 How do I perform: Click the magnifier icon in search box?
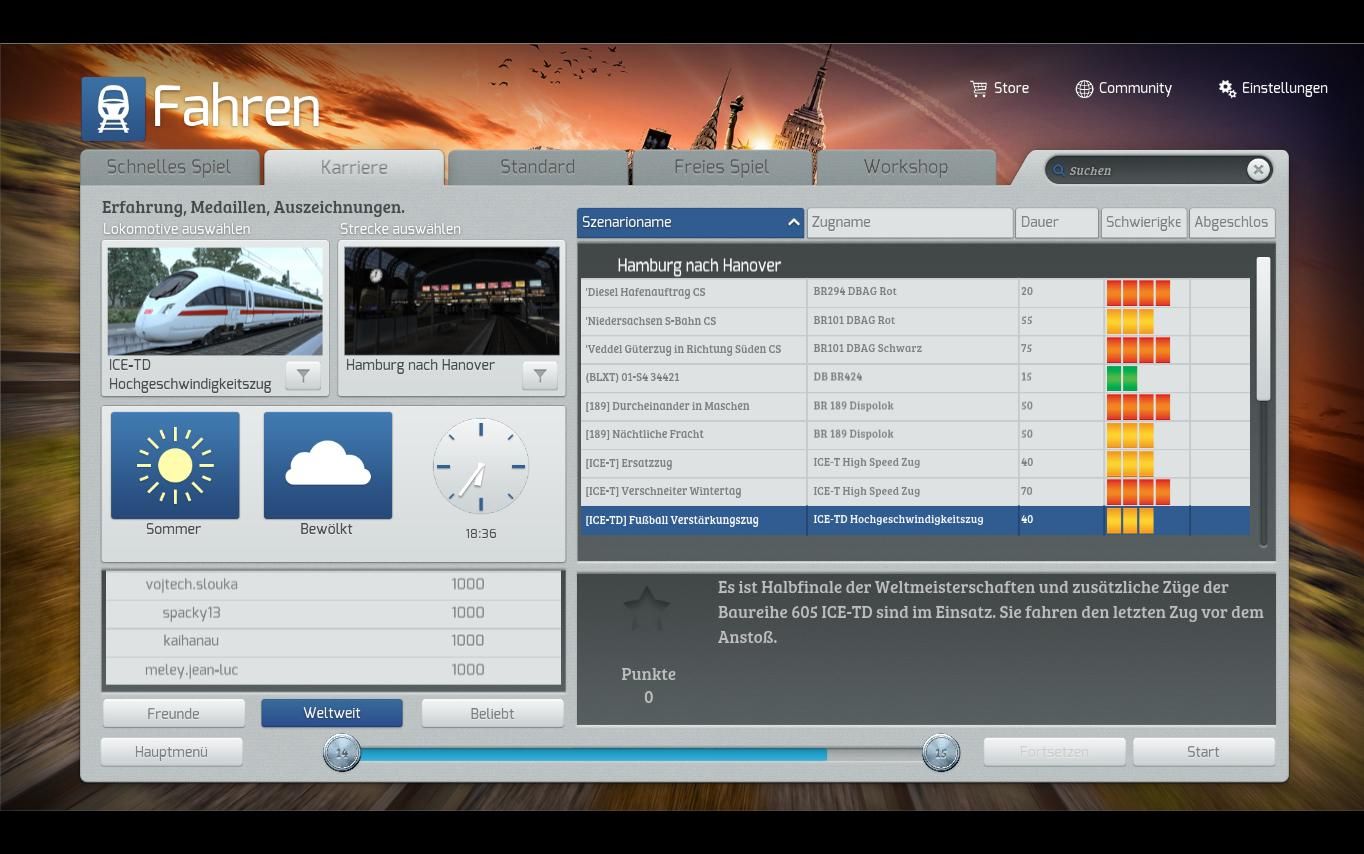tap(1059, 170)
